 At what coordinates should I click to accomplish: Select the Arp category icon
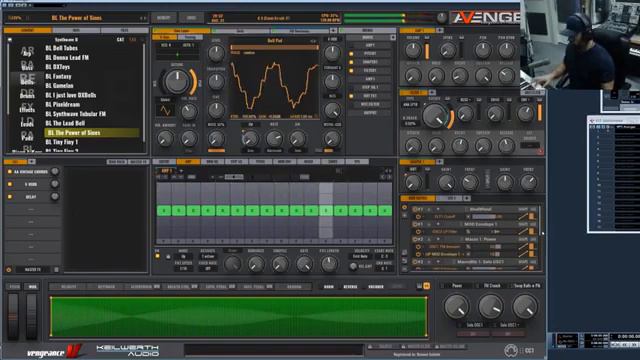[27, 52]
